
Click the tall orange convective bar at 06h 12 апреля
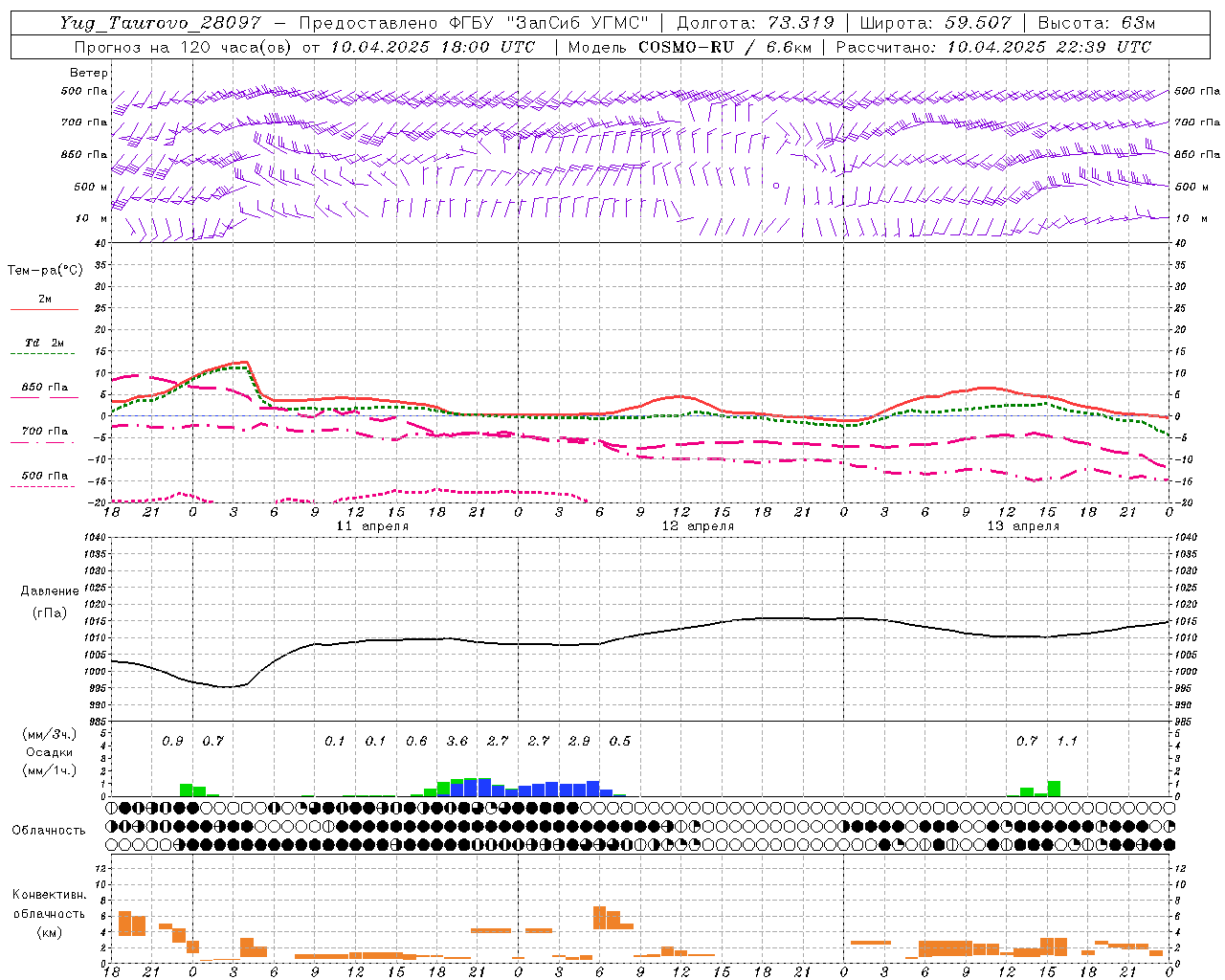[600, 918]
